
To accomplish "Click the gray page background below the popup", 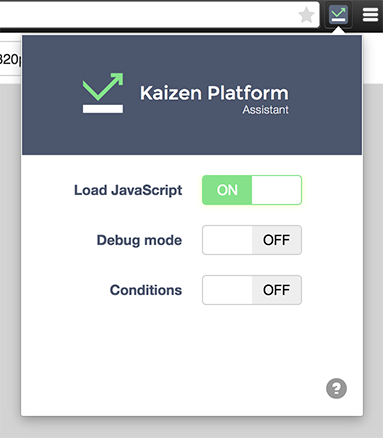I will [192, 428].
